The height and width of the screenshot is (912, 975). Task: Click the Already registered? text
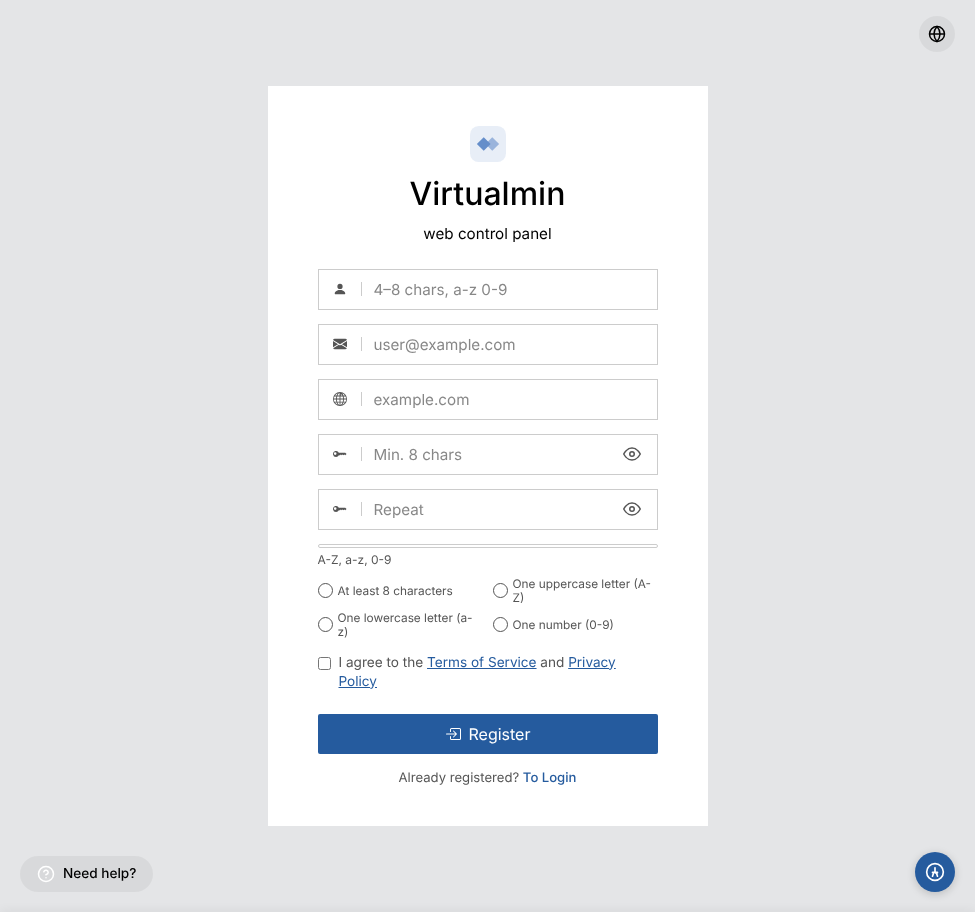(x=458, y=777)
